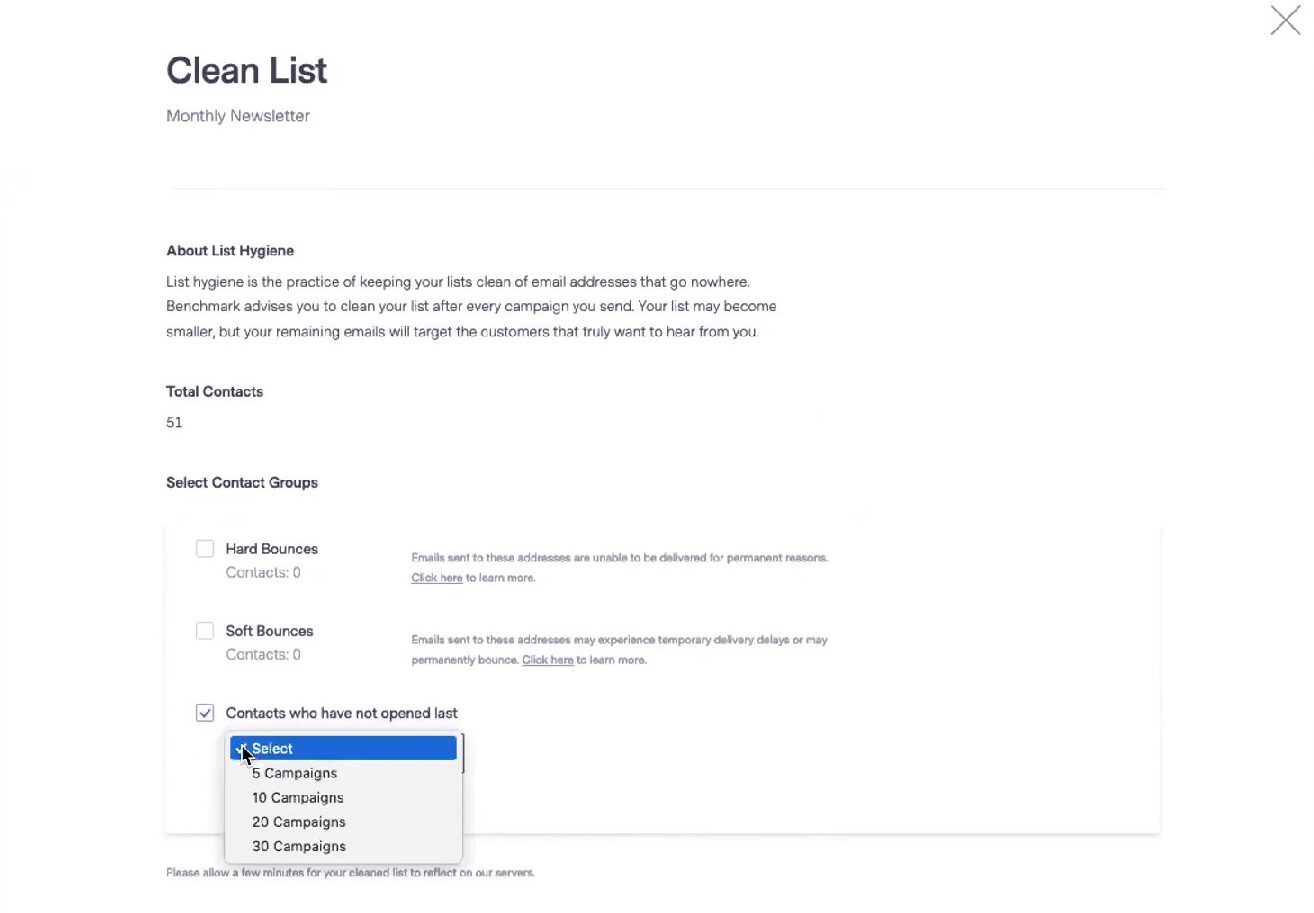Click the About List Hygiene heading

pyautogui.click(x=230, y=251)
